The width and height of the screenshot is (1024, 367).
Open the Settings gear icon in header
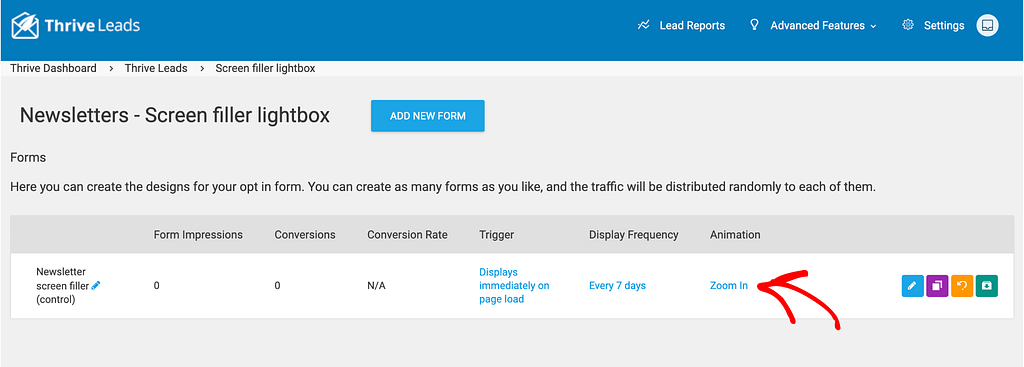click(x=908, y=25)
